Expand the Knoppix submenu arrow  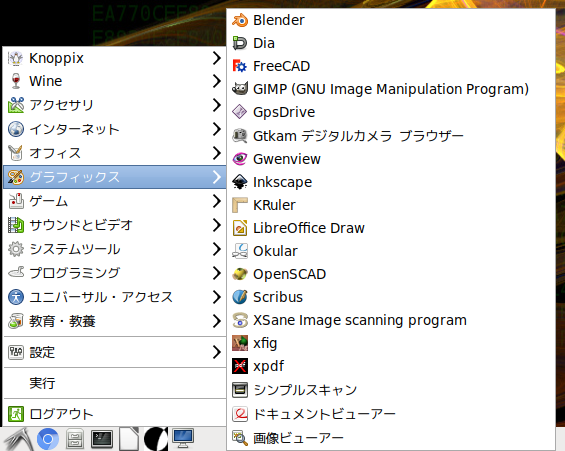tap(216, 58)
